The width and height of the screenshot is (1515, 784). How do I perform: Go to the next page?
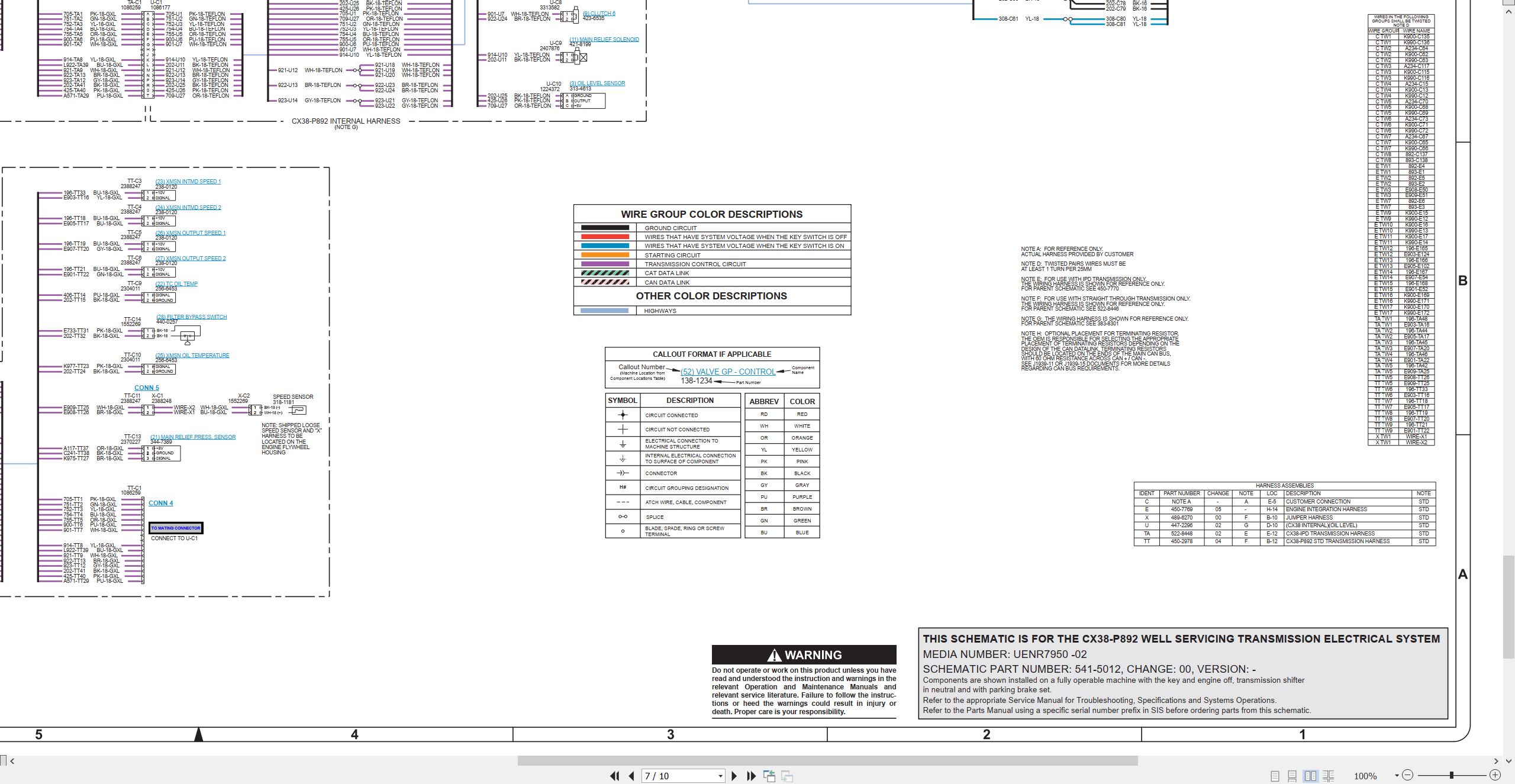tap(734, 776)
